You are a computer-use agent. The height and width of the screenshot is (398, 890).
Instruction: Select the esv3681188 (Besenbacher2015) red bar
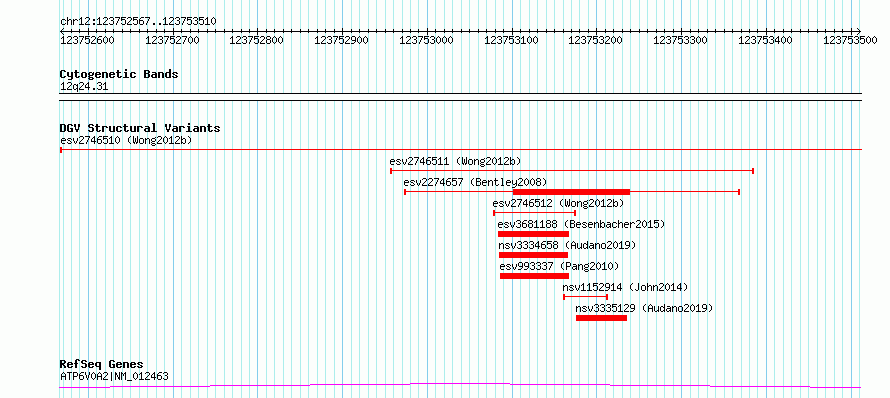[533, 234]
